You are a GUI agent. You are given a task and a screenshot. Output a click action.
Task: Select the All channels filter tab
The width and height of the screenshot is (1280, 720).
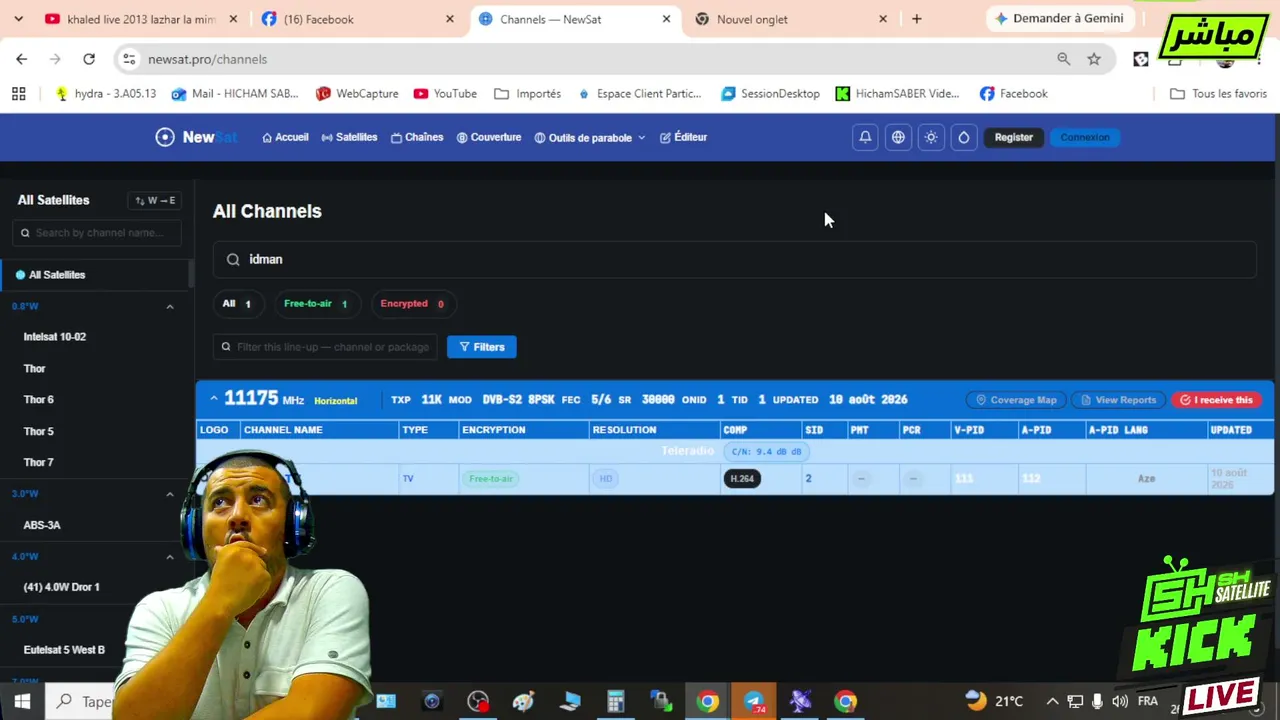point(237,304)
